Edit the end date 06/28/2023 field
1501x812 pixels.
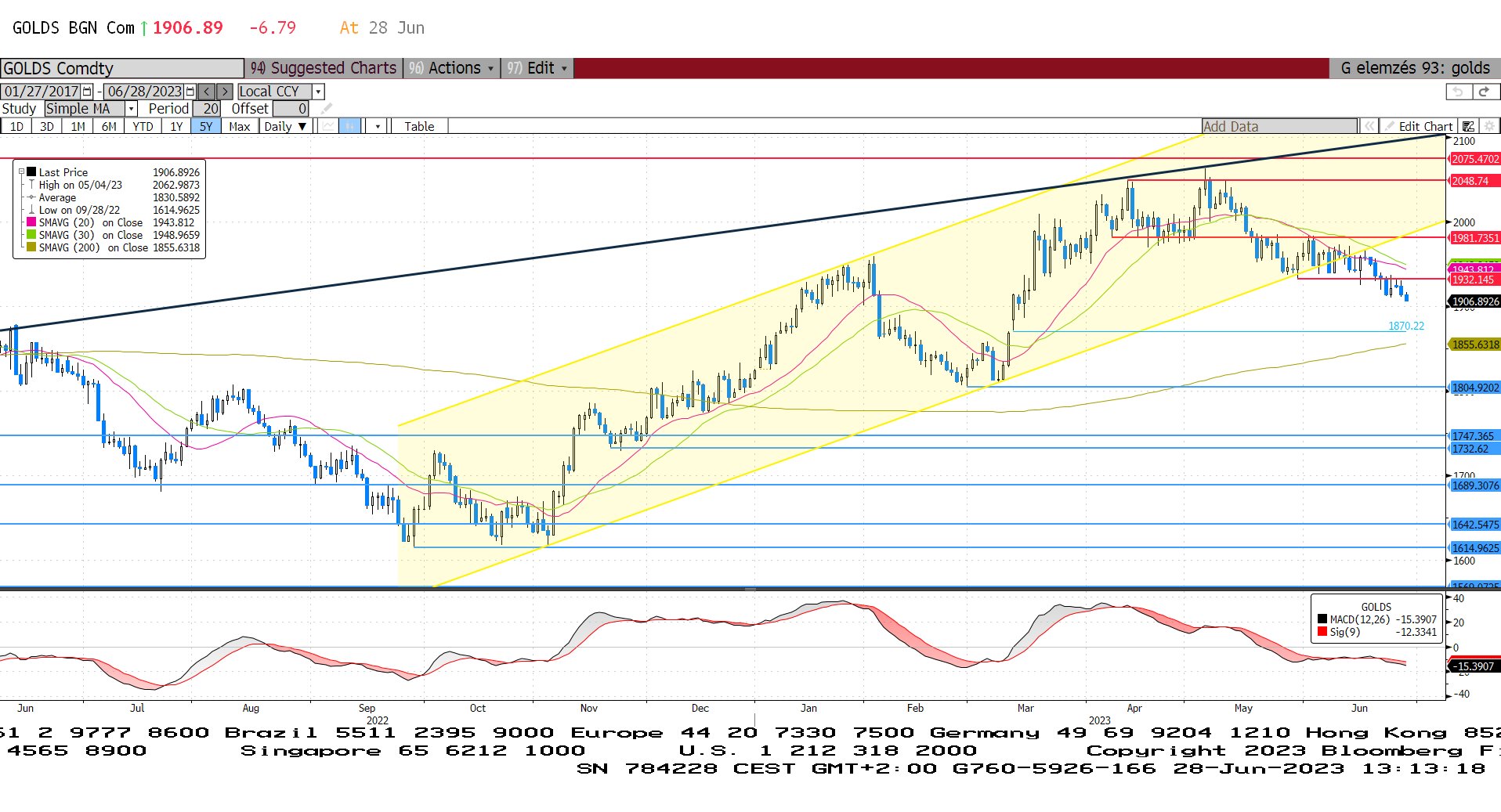coord(144,92)
